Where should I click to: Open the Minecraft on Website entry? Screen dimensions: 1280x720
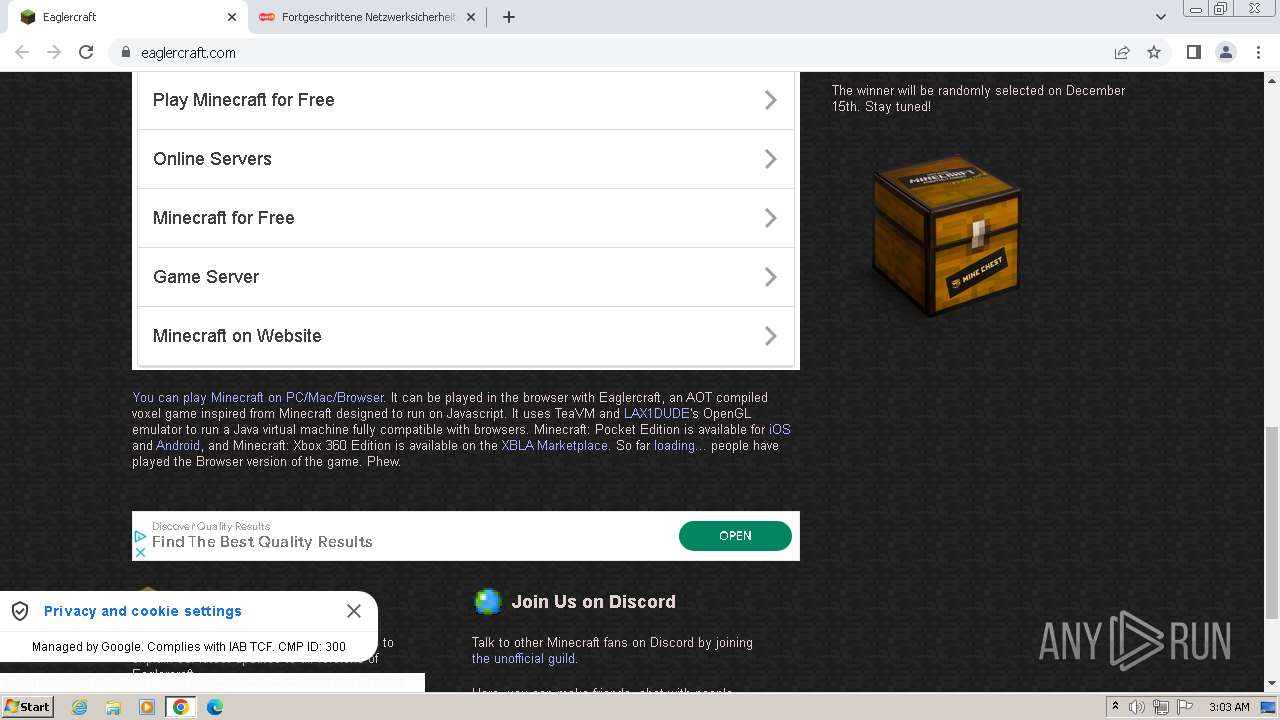466,336
